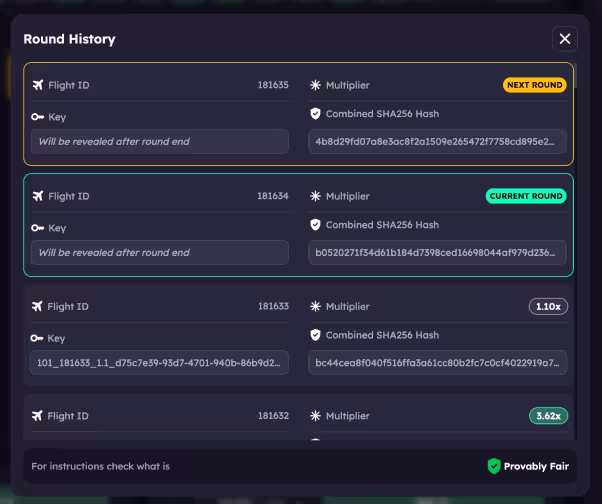Click the key icon in Flight 181633 card

37,338
